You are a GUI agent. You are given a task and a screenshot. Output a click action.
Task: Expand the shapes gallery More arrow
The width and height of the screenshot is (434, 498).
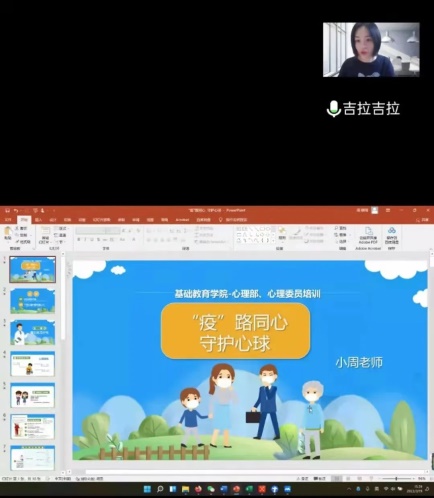tap(273, 240)
